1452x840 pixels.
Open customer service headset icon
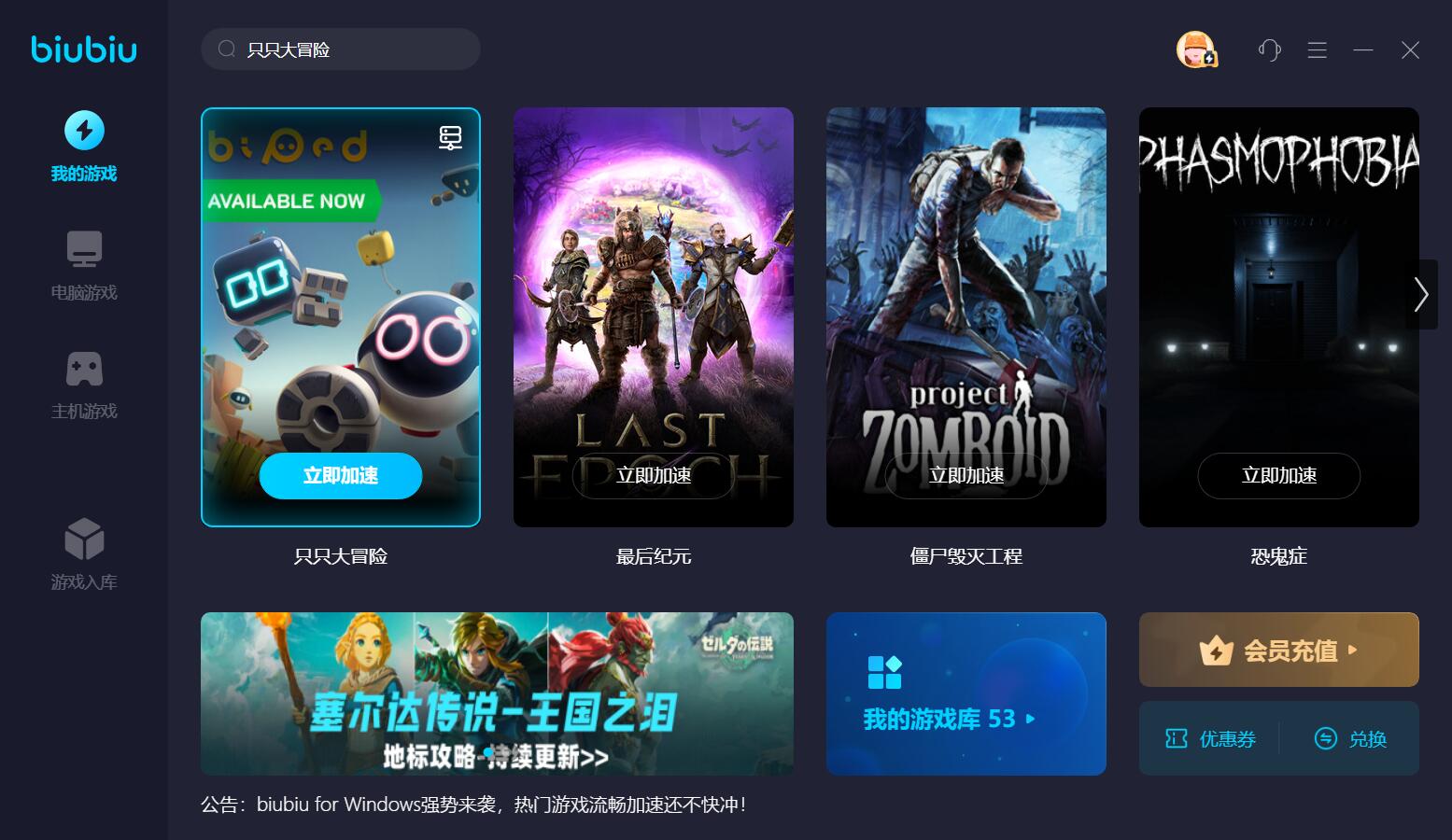coord(1269,49)
